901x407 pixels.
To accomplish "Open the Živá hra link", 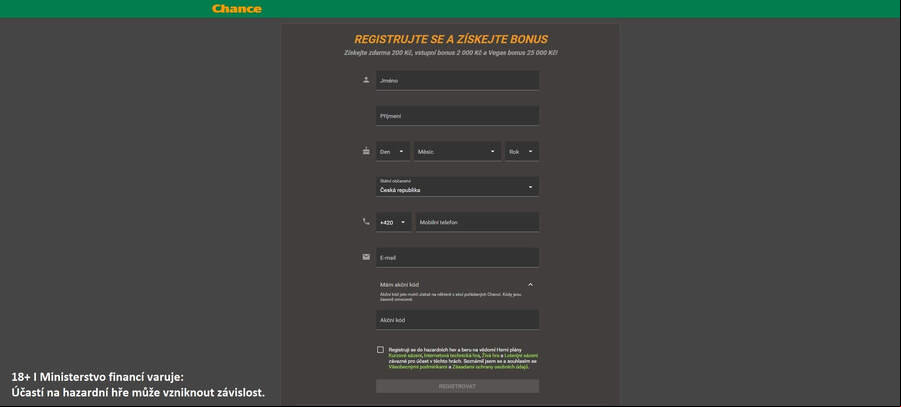I will (493, 356).
